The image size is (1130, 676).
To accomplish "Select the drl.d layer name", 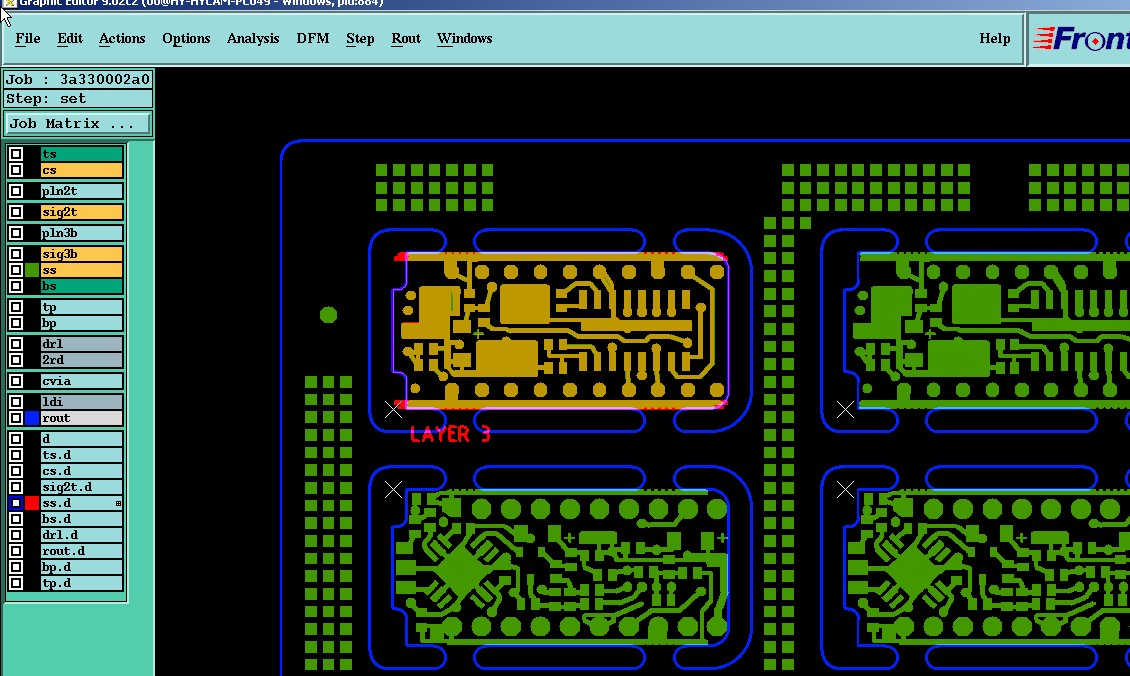I will coord(81,535).
